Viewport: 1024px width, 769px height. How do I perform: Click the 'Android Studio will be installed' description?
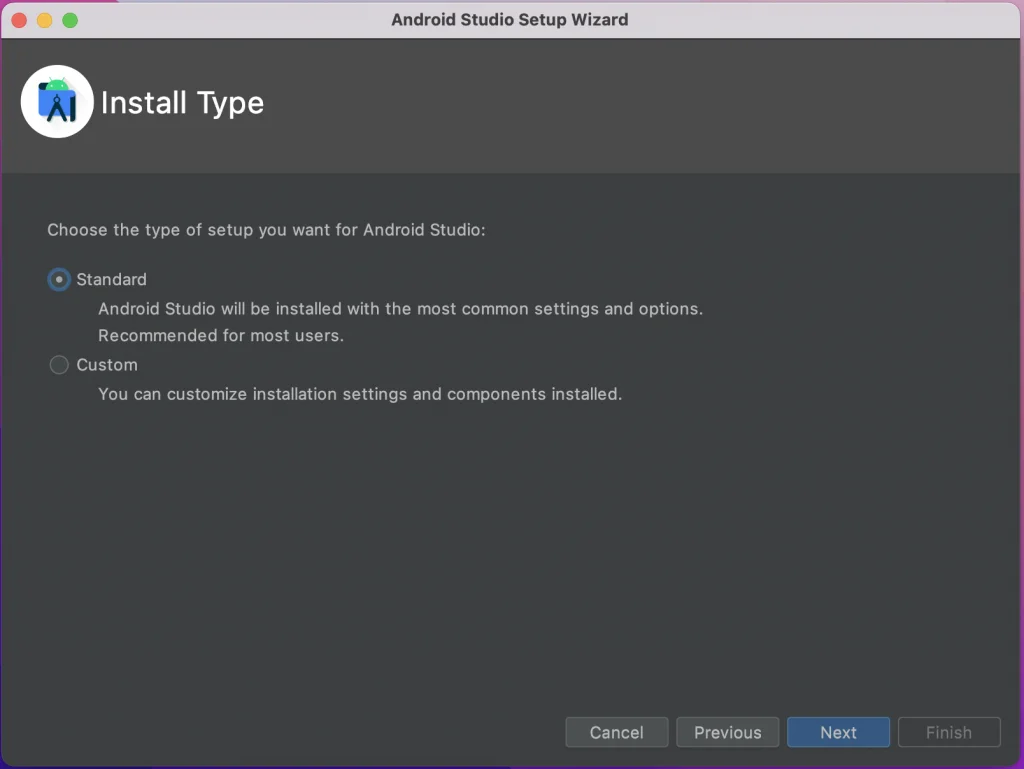400,309
